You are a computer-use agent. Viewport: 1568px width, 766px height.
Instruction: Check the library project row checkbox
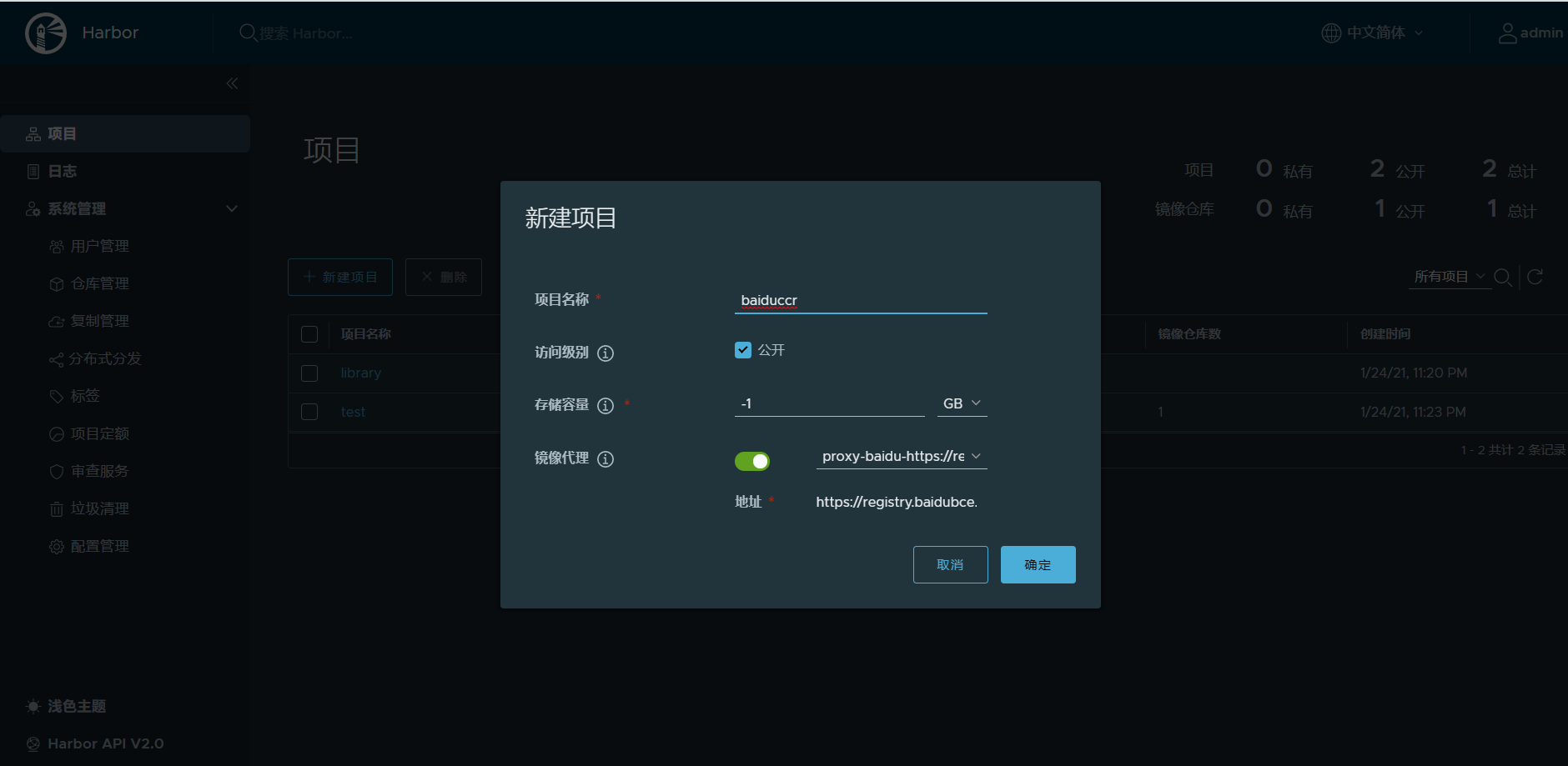(309, 373)
